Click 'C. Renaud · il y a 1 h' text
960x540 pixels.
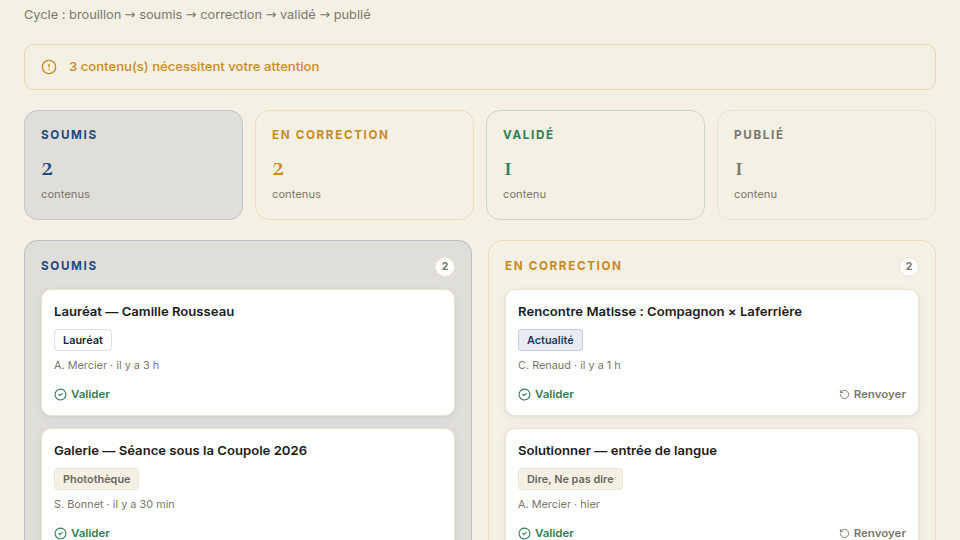(569, 366)
